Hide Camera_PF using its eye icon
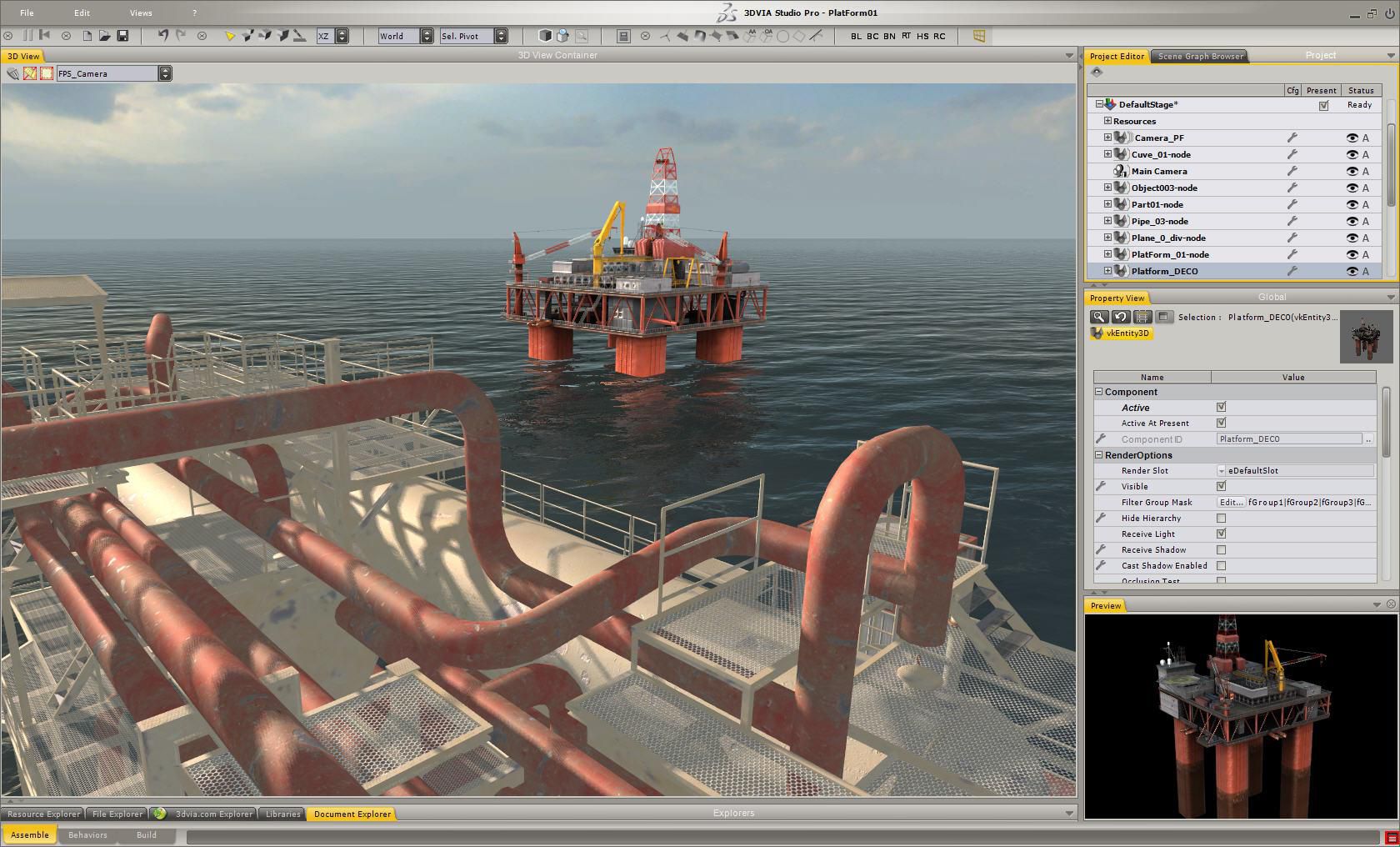 point(1352,138)
